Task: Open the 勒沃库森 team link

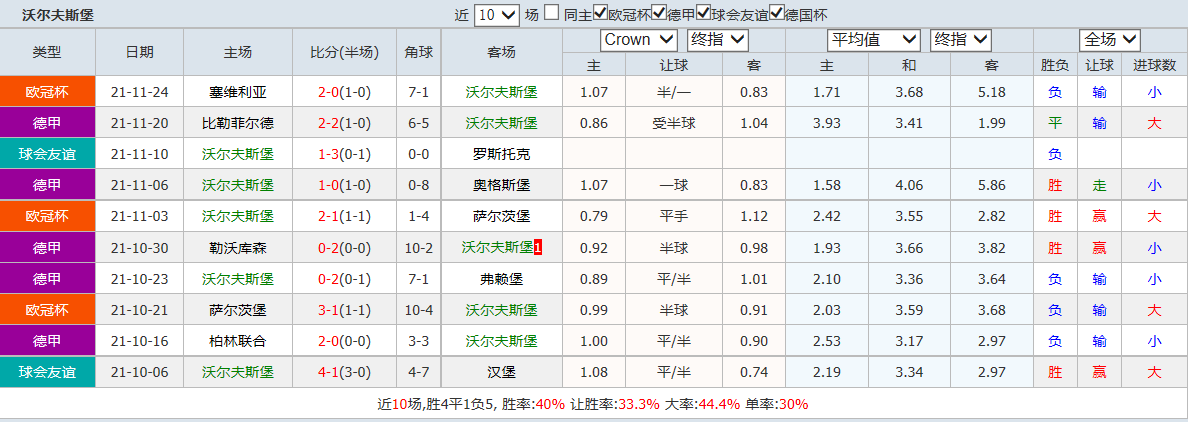Action: (x=238, y=247)
